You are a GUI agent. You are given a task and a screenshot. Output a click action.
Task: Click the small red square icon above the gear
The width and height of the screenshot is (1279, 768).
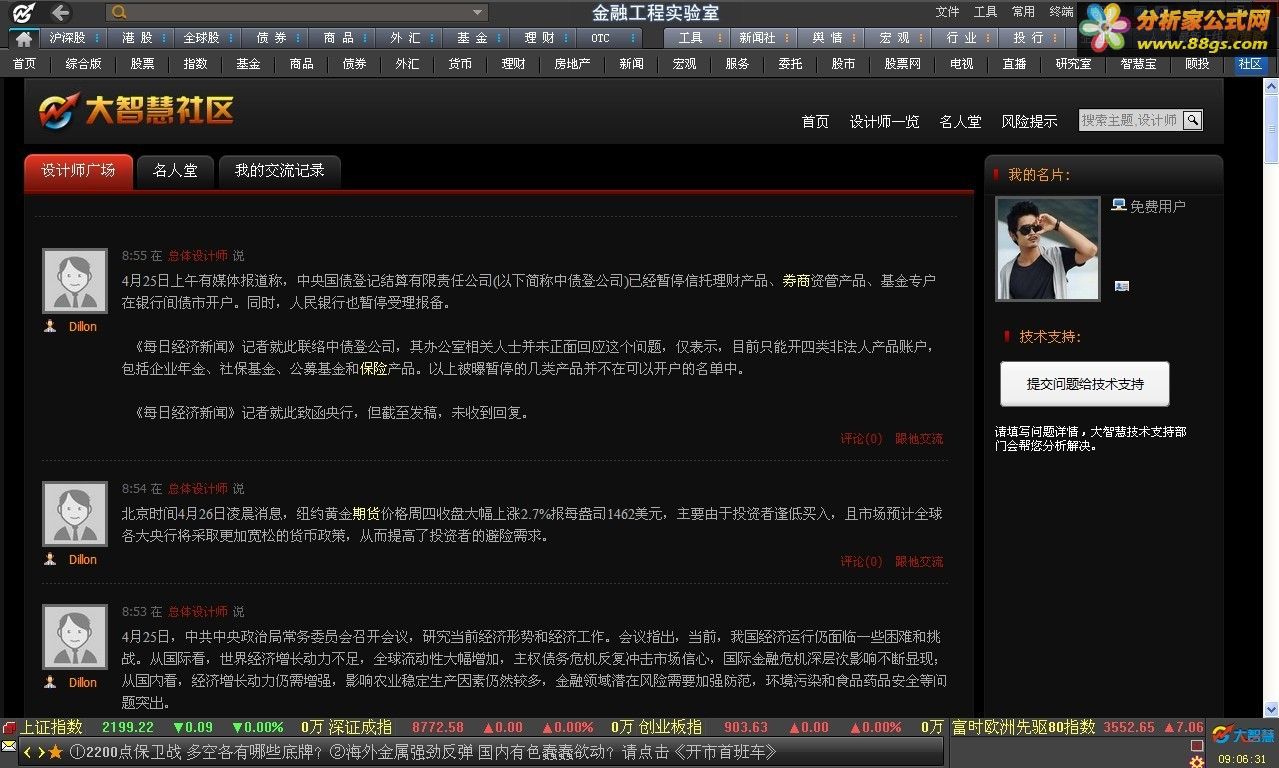1197,746
